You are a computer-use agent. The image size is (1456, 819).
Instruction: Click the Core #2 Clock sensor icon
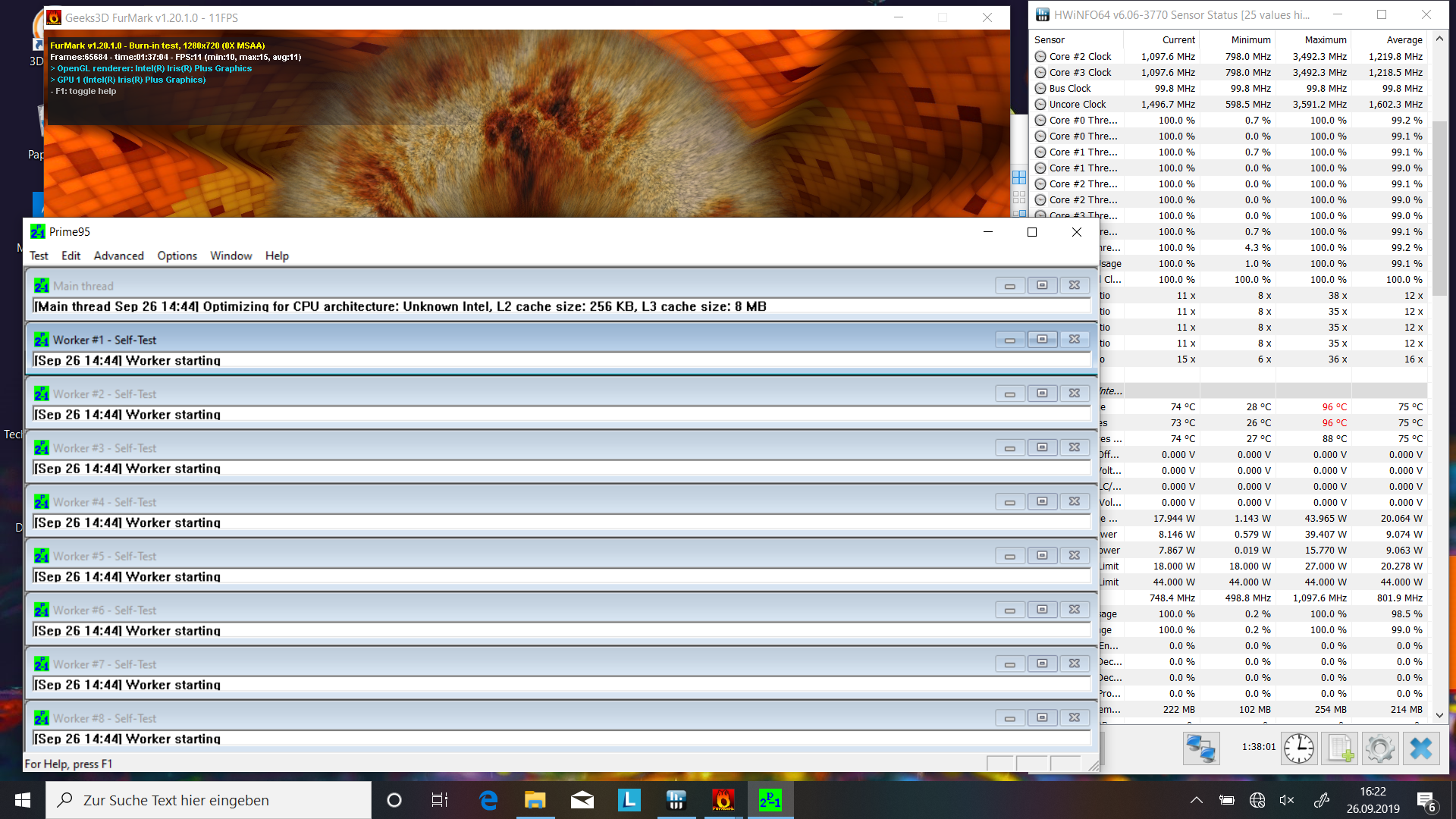tap(1040, 57)
